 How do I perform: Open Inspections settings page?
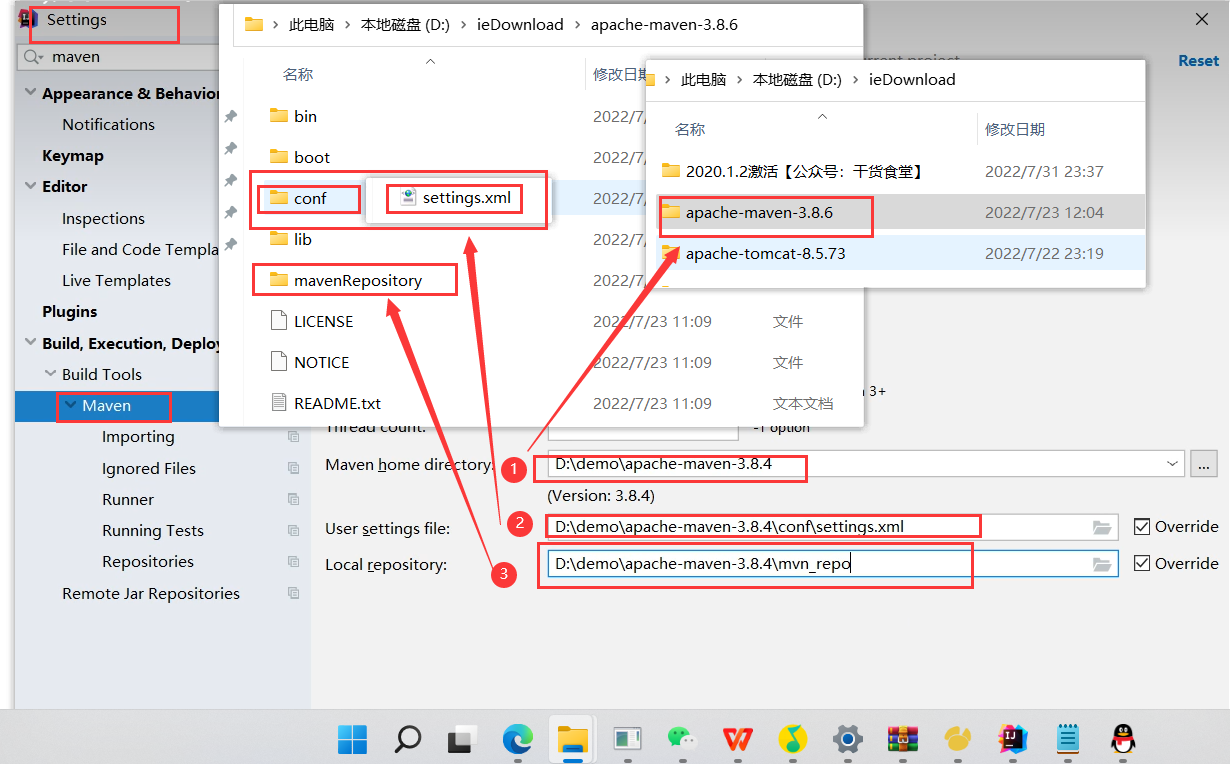[x=103, y=218]
